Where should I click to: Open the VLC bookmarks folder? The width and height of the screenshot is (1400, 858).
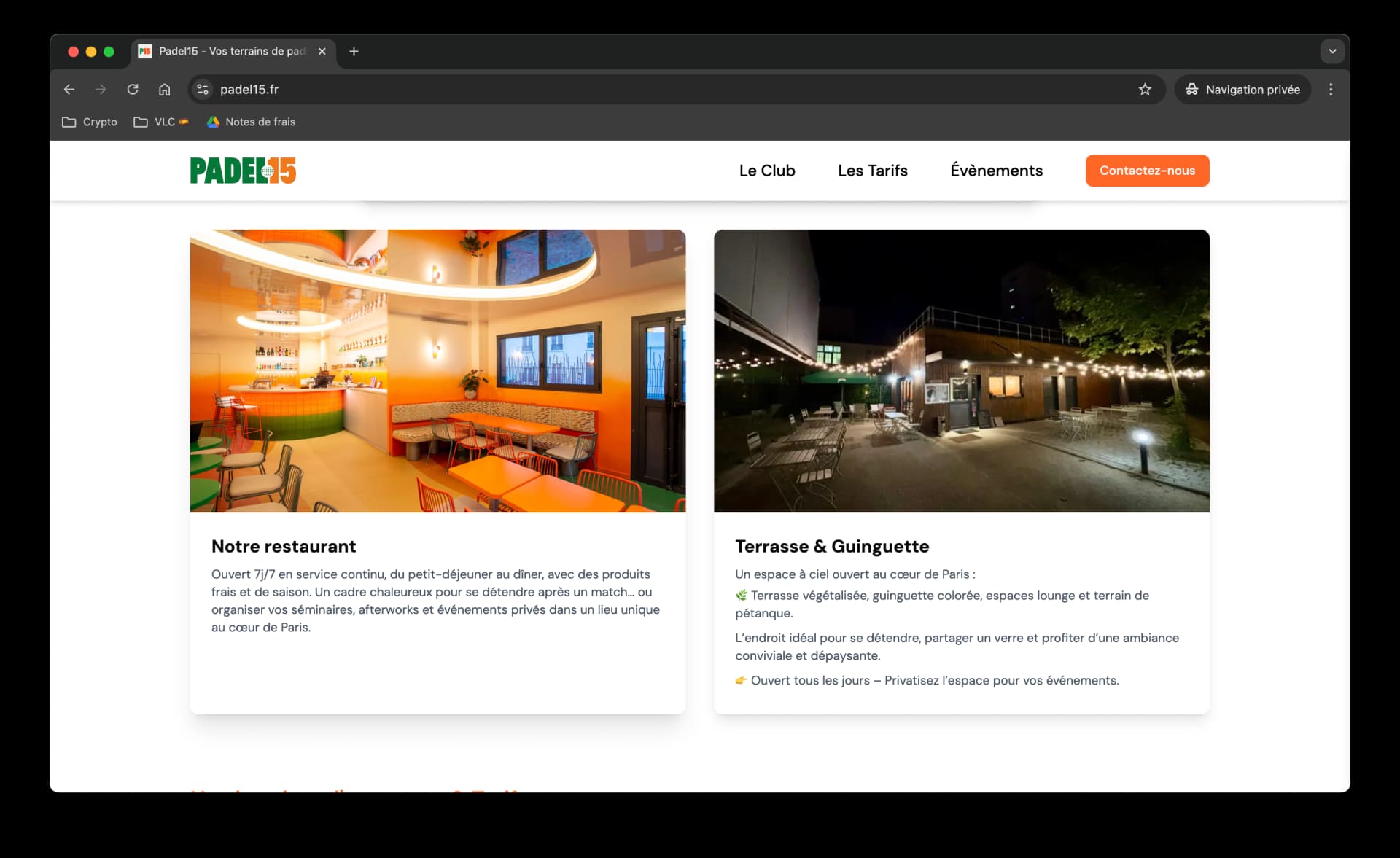[x=161, y=122]
